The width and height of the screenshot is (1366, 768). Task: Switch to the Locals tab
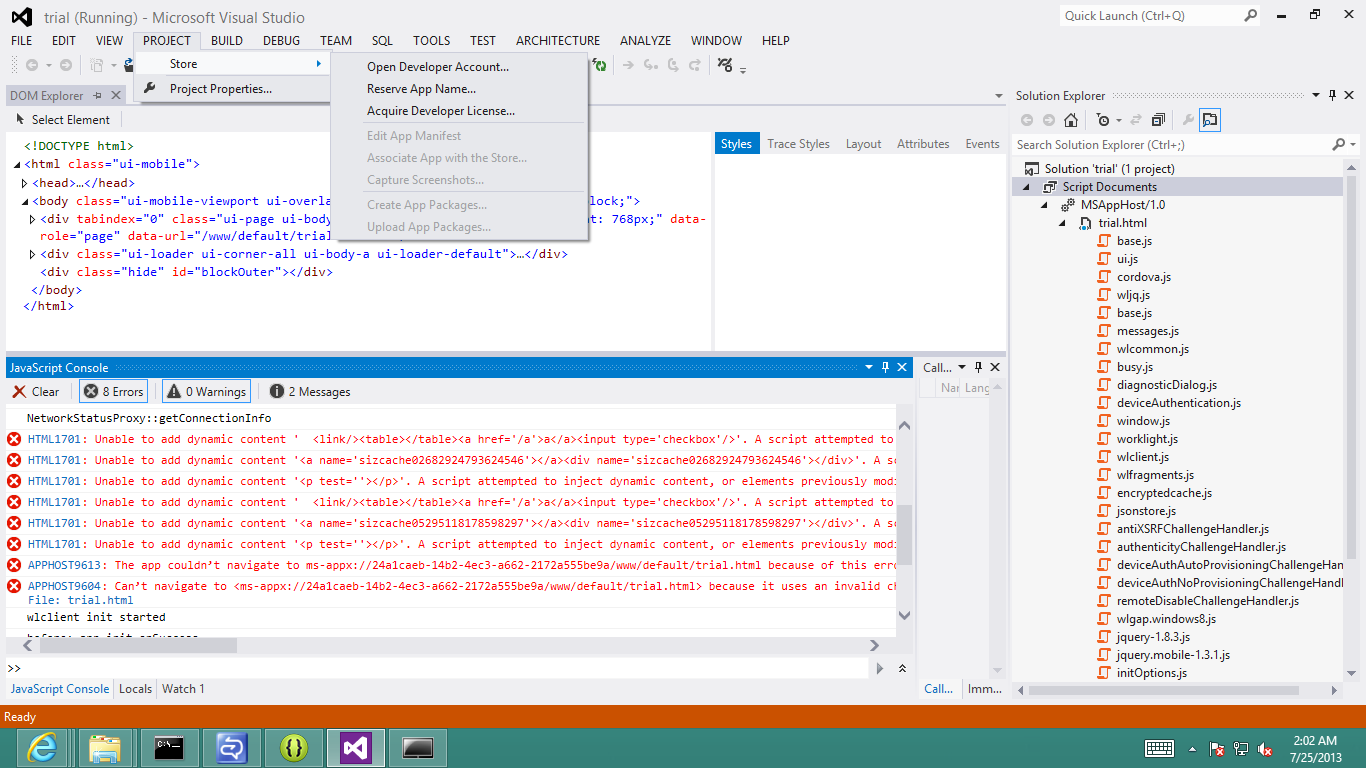coord(135,689)
